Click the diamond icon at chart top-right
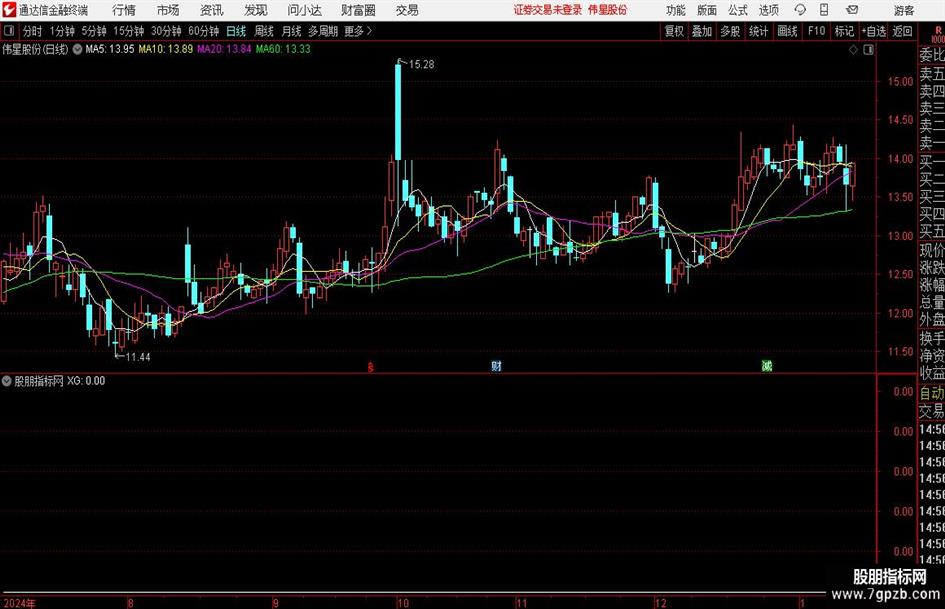 pos(853,50)
